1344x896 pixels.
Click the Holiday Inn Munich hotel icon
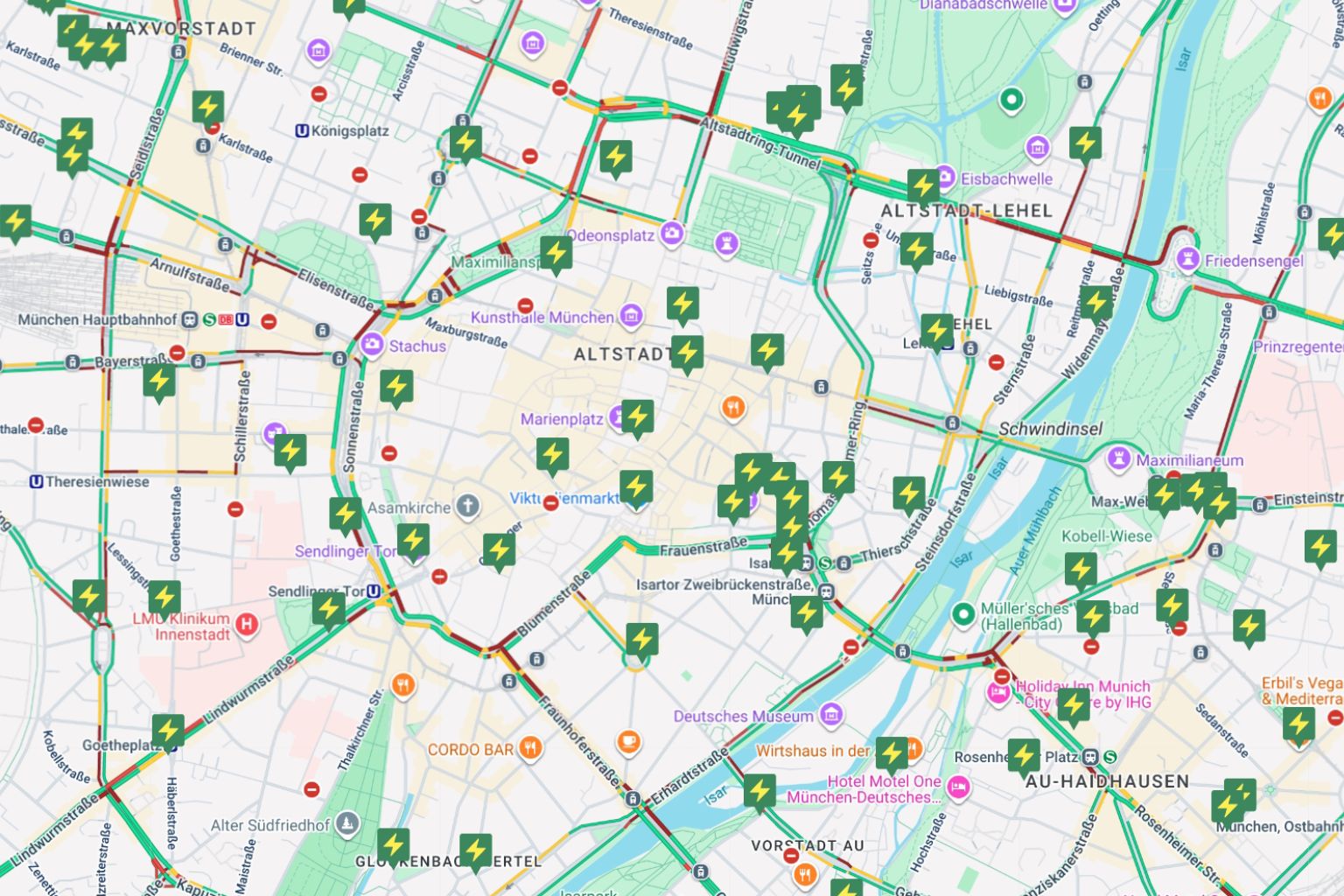[998, 693]
